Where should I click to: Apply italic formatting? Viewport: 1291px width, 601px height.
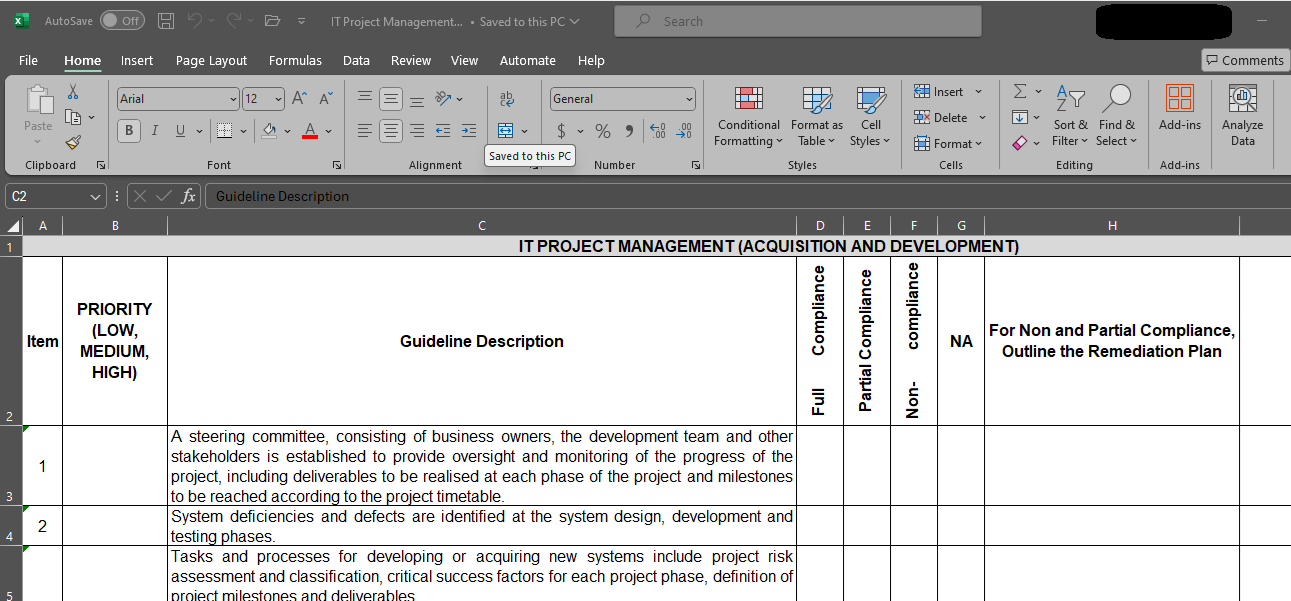click(x=155, y=130)
